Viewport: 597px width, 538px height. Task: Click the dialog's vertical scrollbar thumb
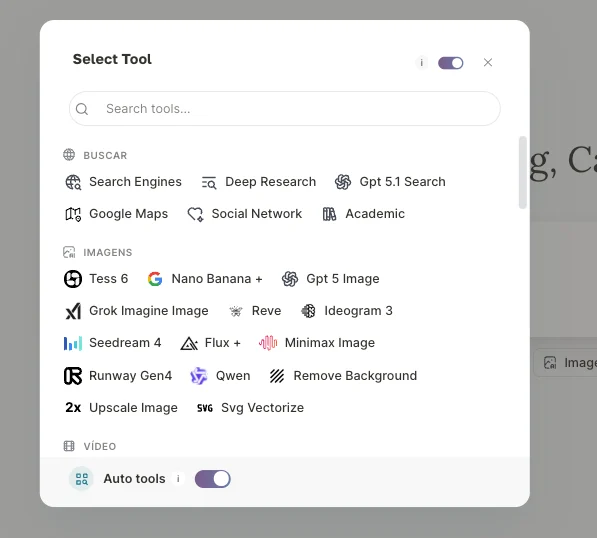(x=523, y=172)
